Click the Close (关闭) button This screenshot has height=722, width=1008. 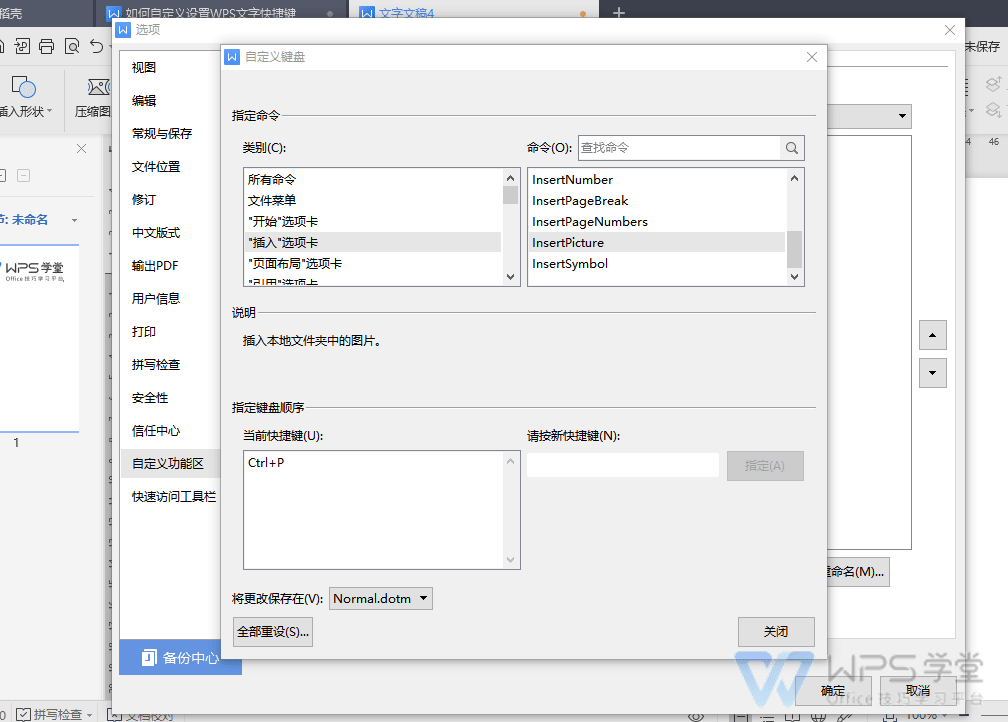pos(776,632)
